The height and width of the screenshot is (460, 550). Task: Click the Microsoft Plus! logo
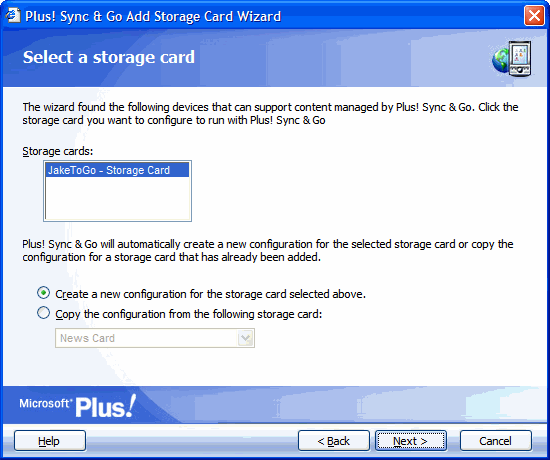tap(78, 406)
